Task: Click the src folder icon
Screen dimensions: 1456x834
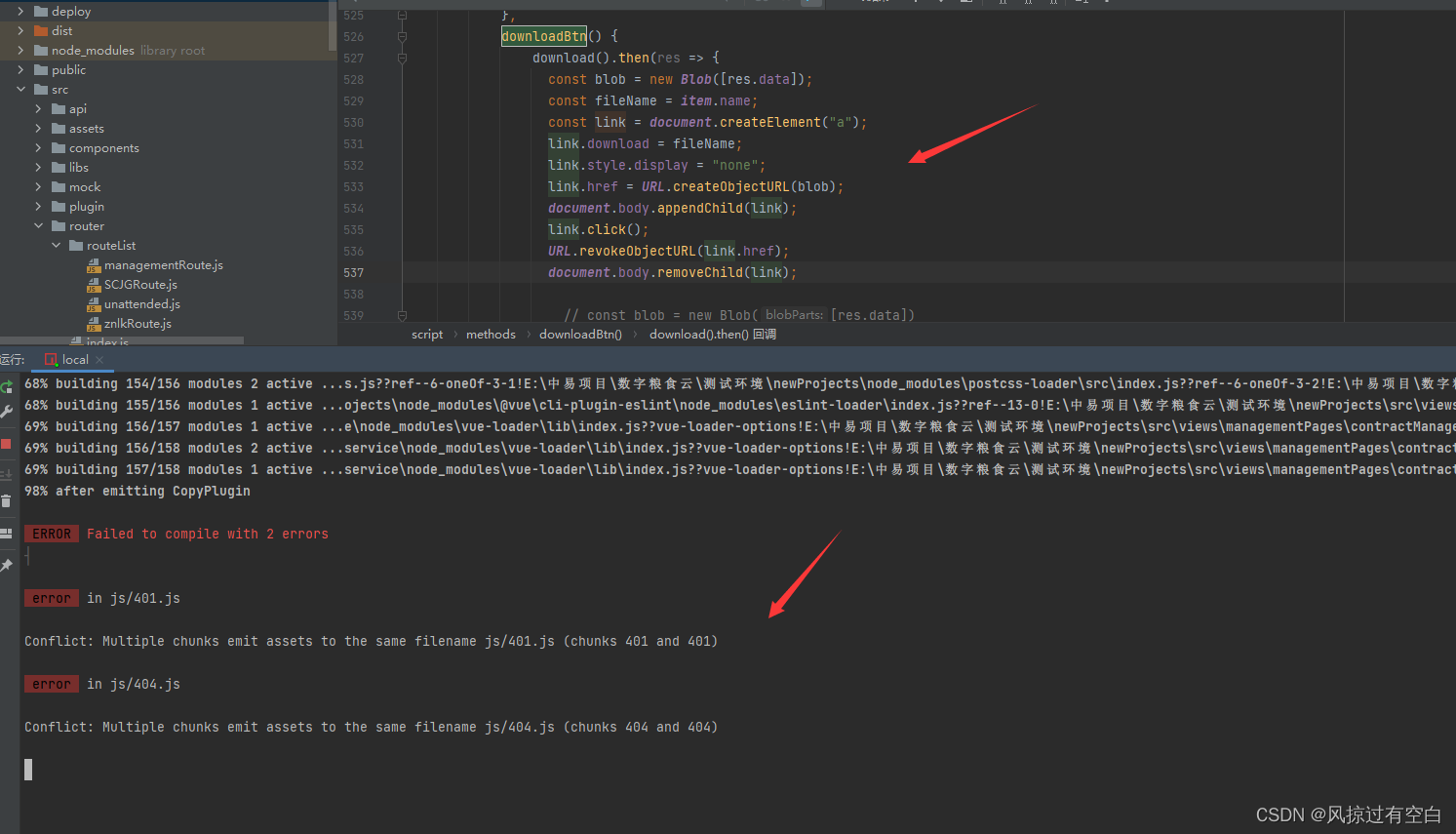Action: (x=41, y=90)
